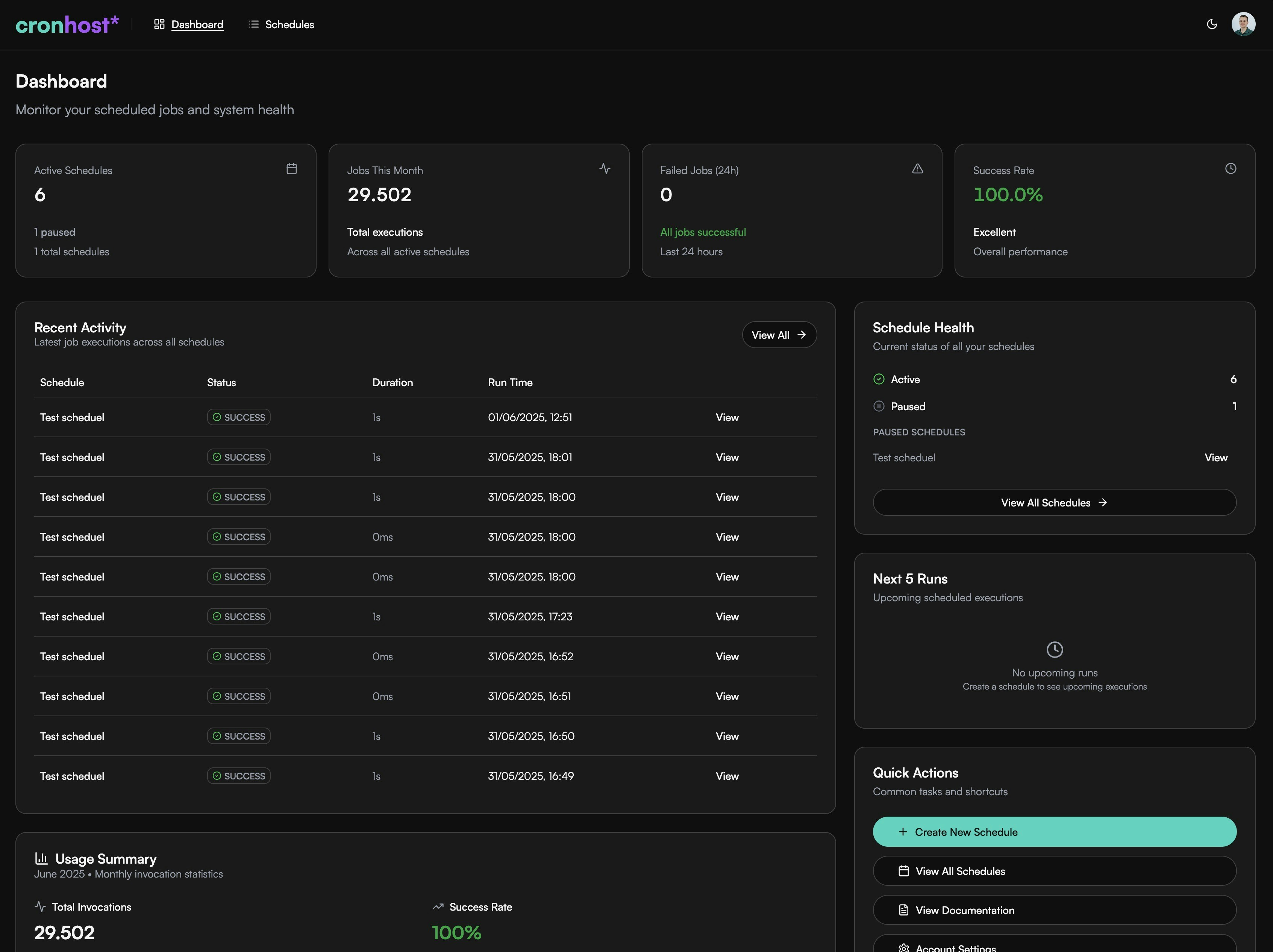Image resolution: width=1273 pixels, height=952 pixels.
Task: Click SUCCESS badge on 31/05/2025, 16:49 row
Action: [239, 776]
